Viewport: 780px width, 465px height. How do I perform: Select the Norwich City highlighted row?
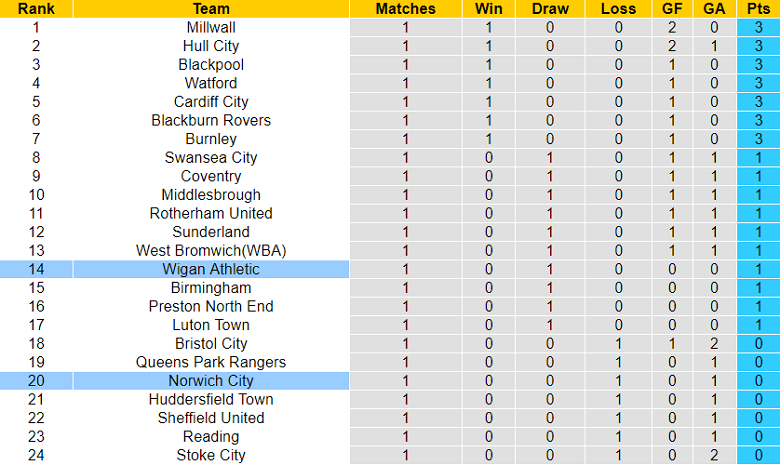coord(211,381)
